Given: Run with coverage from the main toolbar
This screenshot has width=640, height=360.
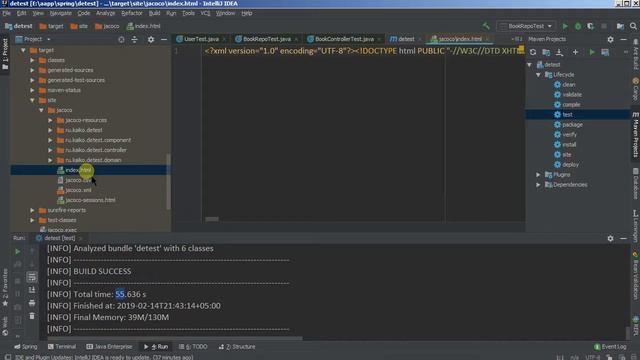Looking at the screenshot, I should 591,26.
